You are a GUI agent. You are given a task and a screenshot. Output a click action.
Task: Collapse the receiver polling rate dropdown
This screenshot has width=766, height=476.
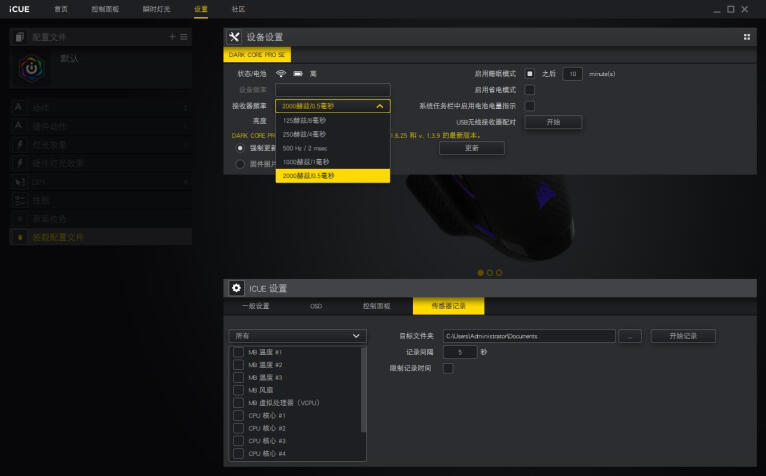[379, 105]
